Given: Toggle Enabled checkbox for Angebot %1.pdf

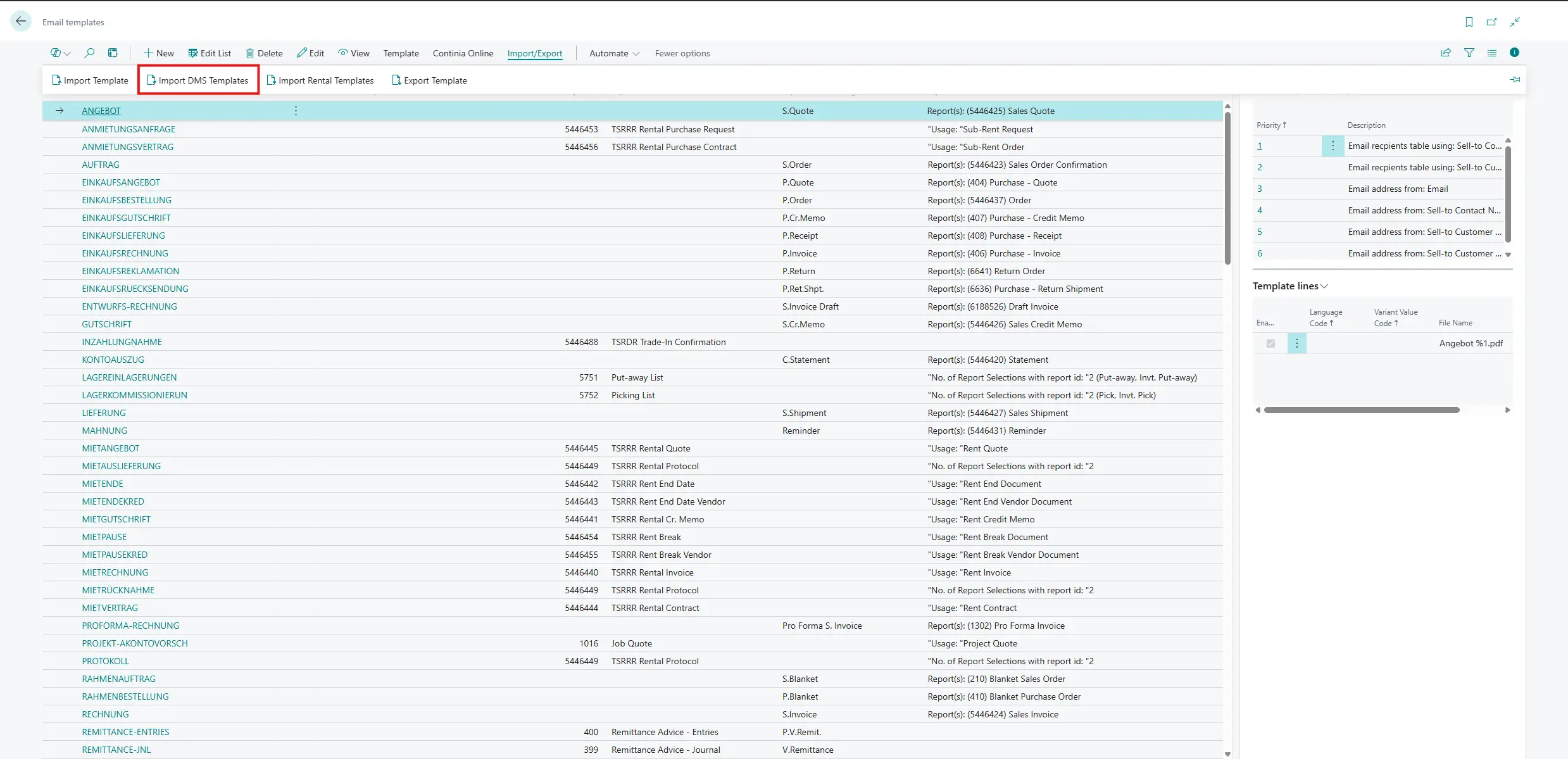Looking at the screenshot, I should (x=1270, y=343).
